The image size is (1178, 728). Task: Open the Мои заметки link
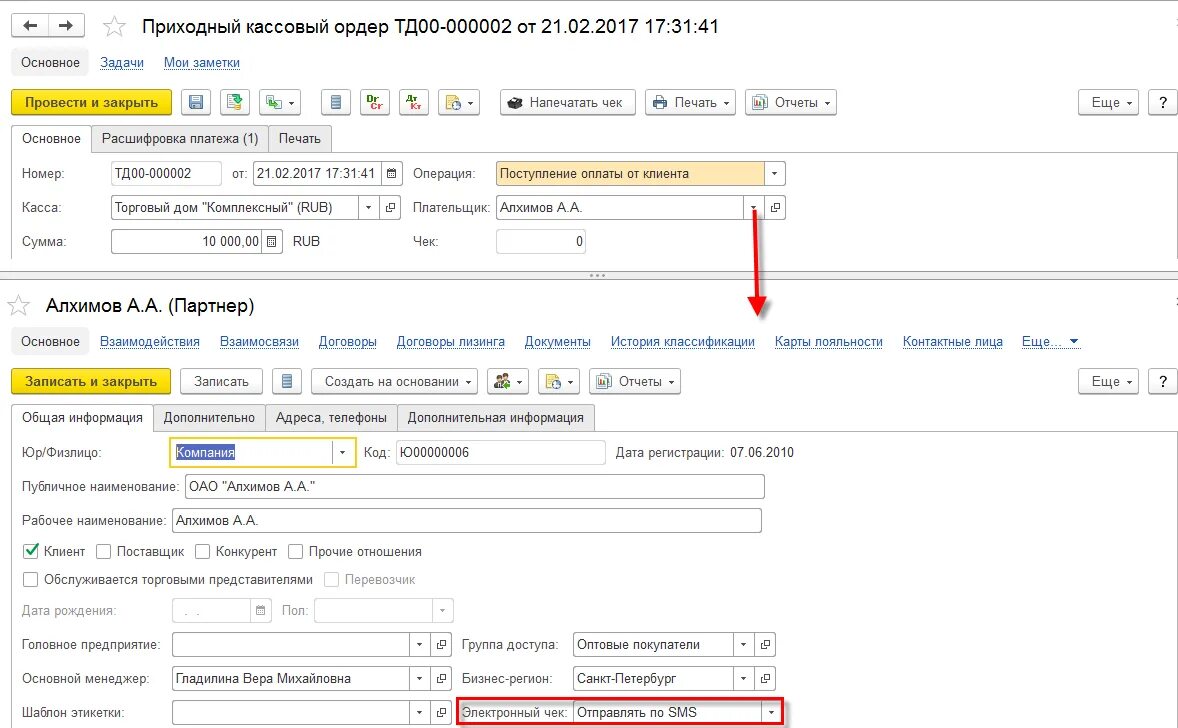tap(202, 63)
